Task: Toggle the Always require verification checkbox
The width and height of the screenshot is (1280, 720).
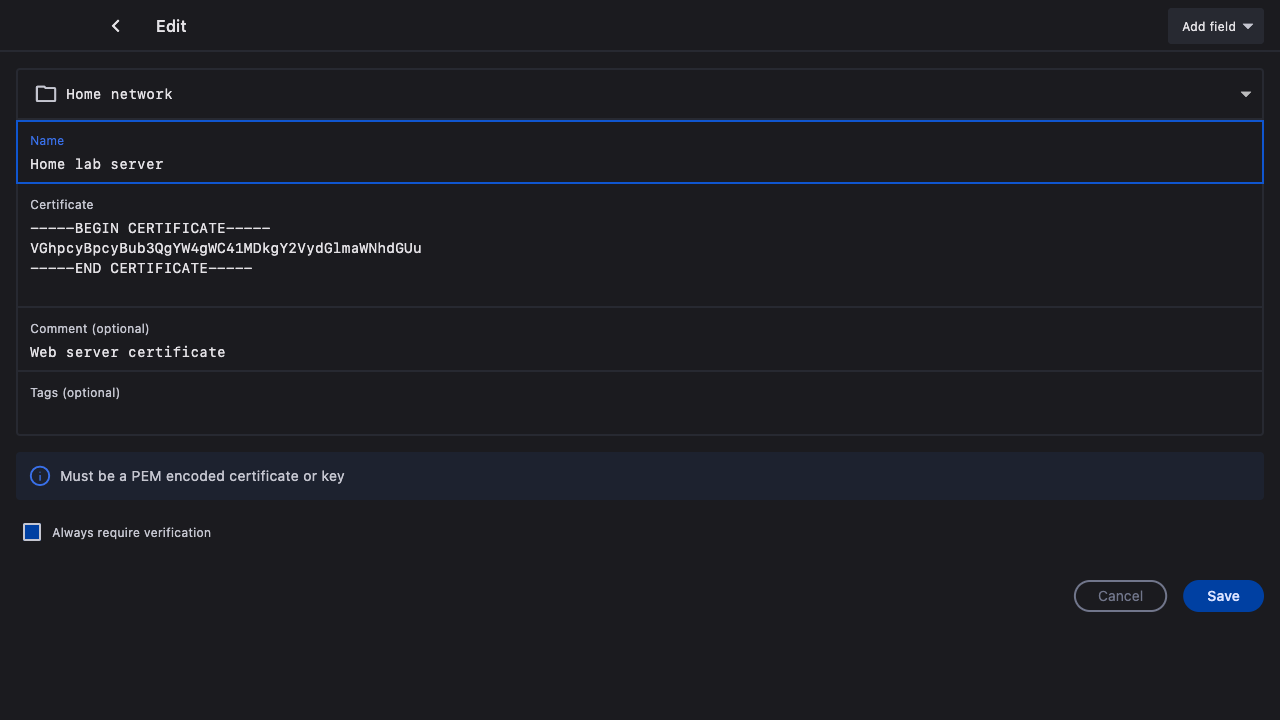Action: [x=32, y=532]
